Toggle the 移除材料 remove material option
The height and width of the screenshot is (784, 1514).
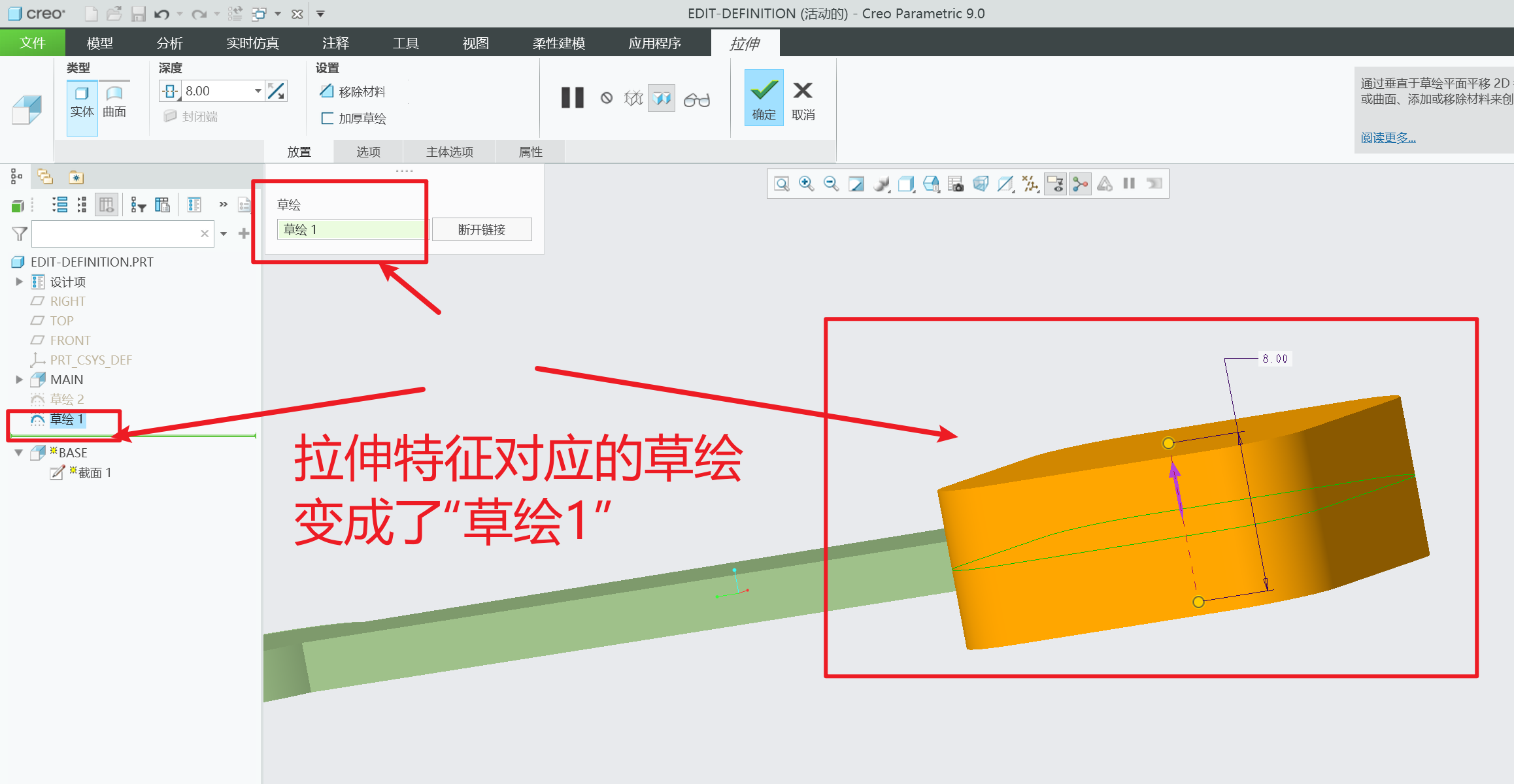[353, 91]
